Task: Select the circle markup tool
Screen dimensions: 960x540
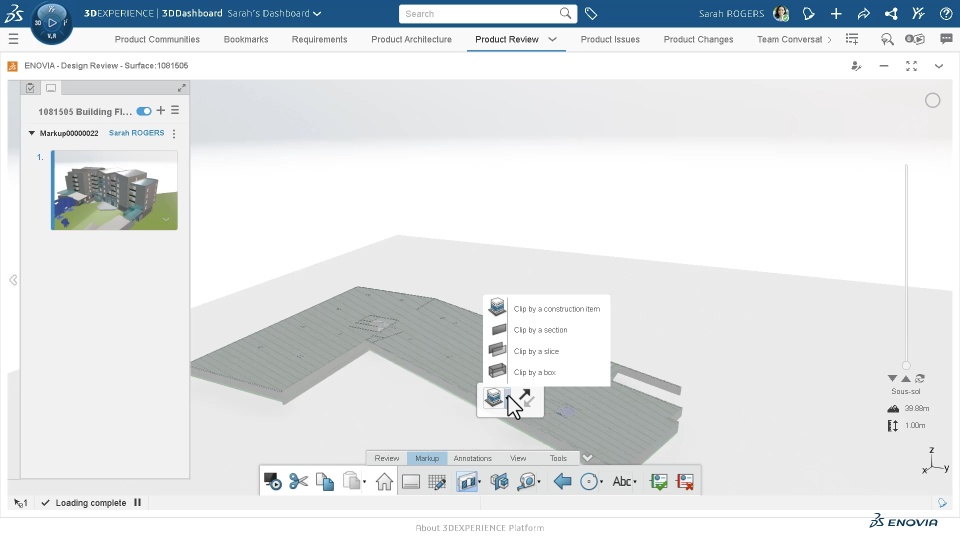Action: pyautogui.click(x=589, y=482)
